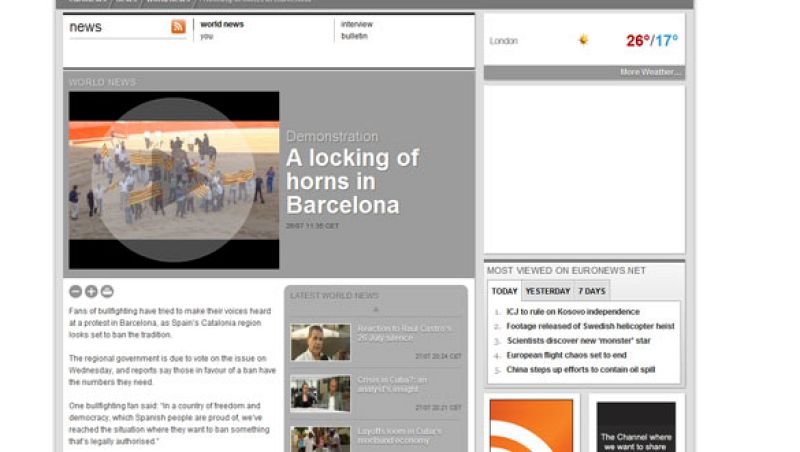Click Crisis in Cuba story thumbnail
Viewport: 800px width, 452px height.
point(320,393)
